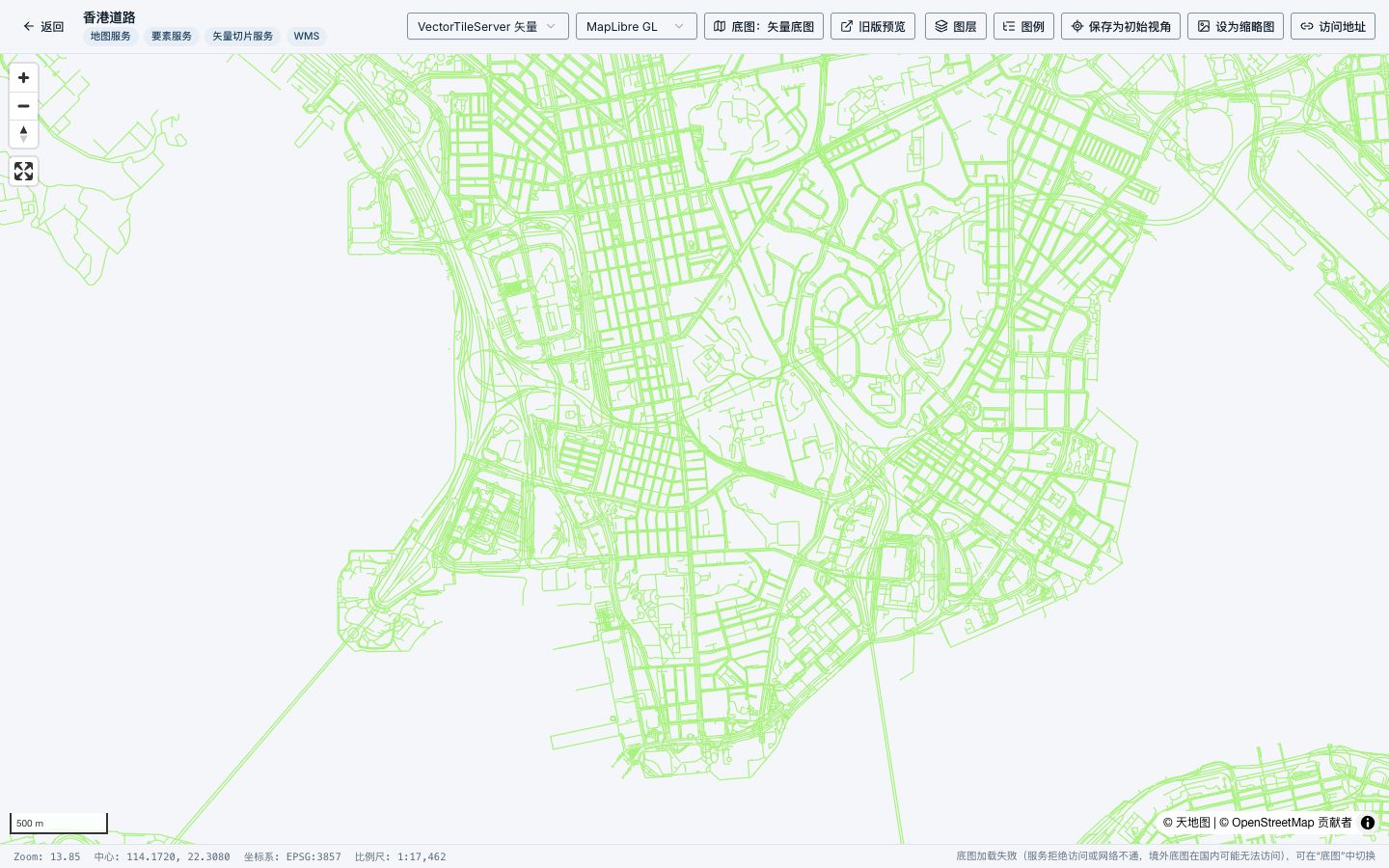Open the MapLibre GL renderer dropdown
Image resolution: width=1389 pixels, height=868 pixels.
636,27
